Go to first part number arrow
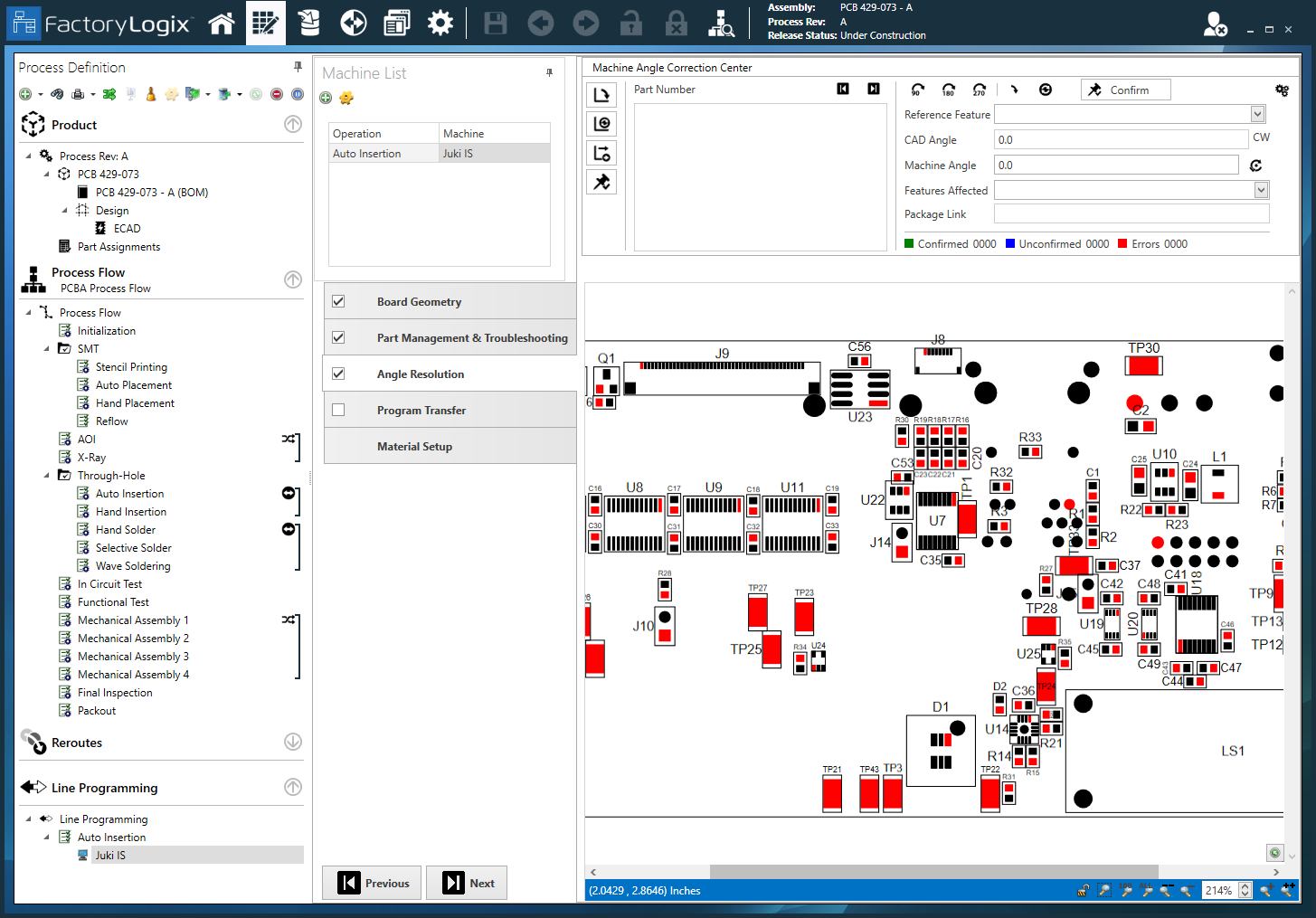Image resolution: width=1316 pixels, height=918 pixels. (x=843, y=89)
